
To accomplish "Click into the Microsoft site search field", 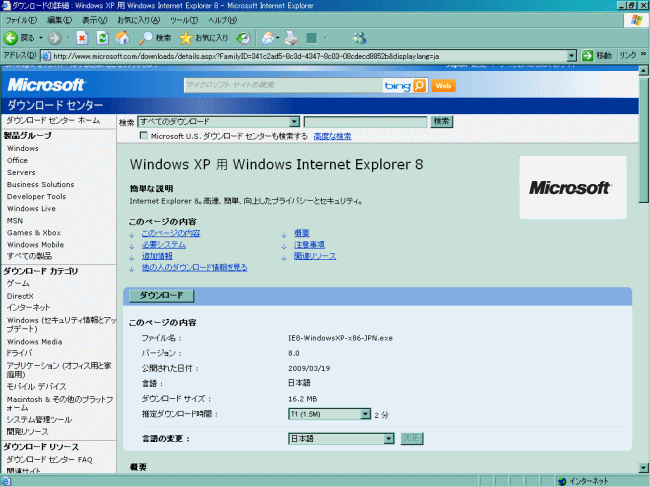I will (283, 85).
